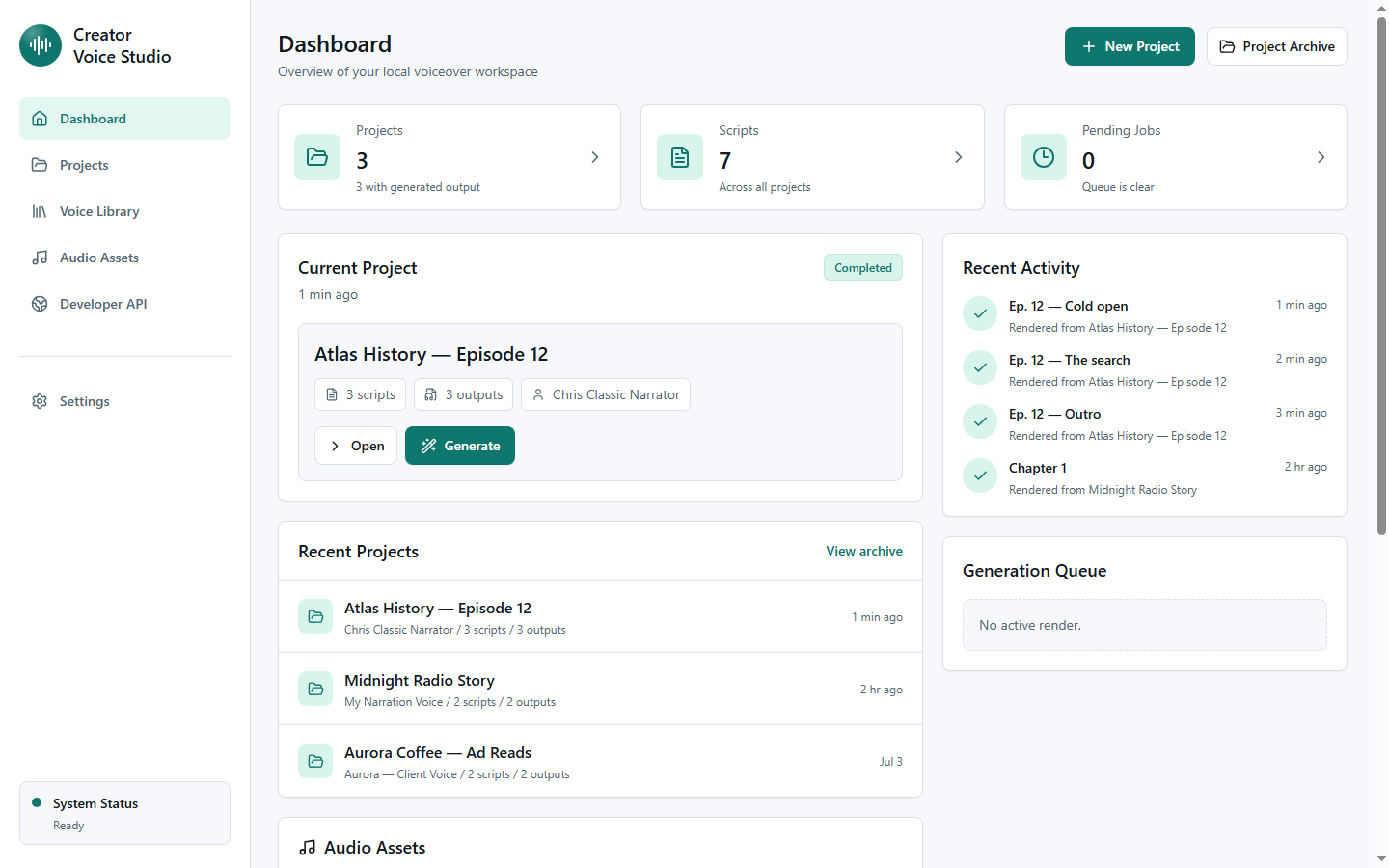
Task: Click audio file icon in 3 outputs chip
Action: [x=431, y=394]
